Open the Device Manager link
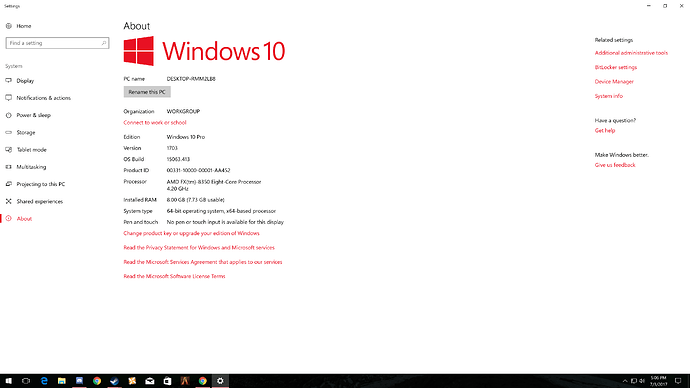Screen dimensions: 690x388 (x=614, y=82)
